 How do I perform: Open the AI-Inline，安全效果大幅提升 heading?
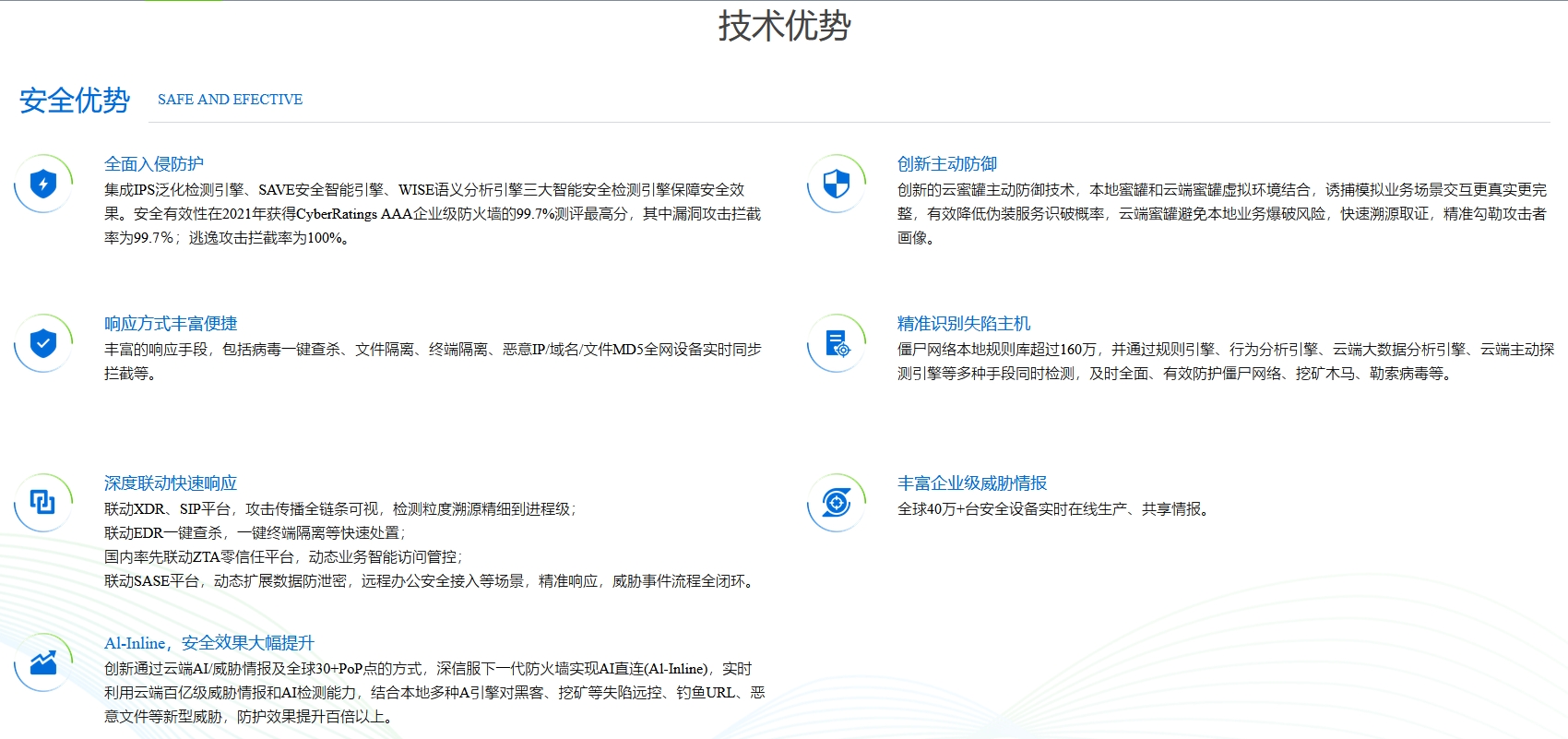tap(209, 643)
